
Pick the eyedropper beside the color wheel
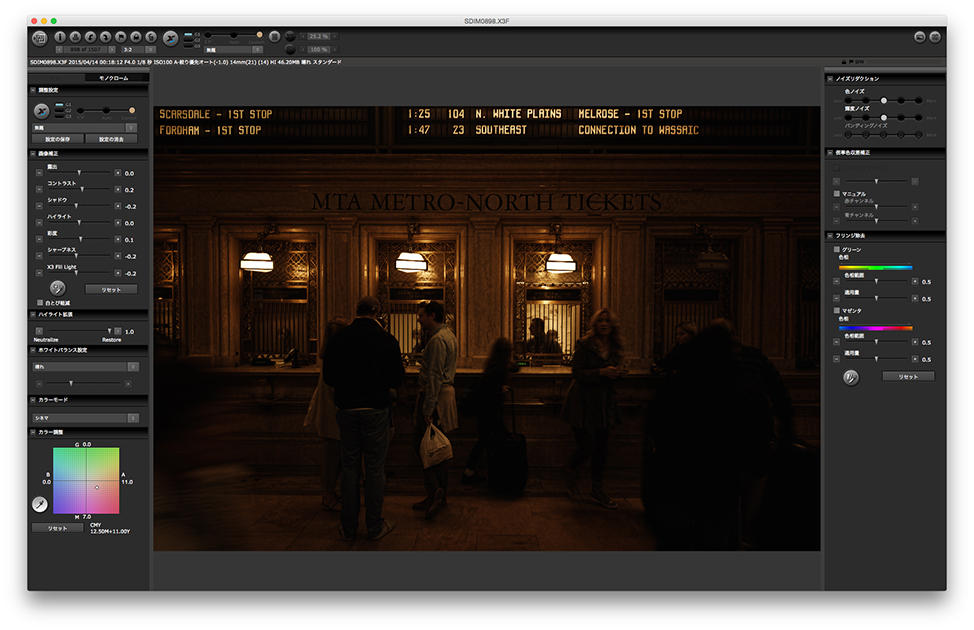point(40,504)
